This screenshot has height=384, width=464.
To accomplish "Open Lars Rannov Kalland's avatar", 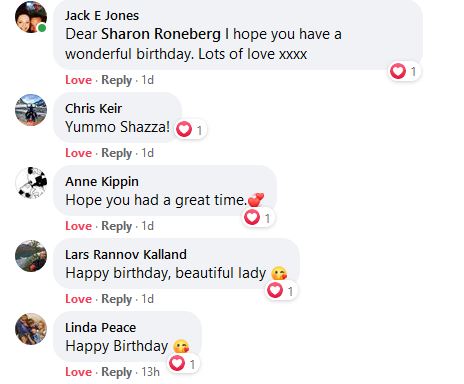I will [x=31, y=256].
